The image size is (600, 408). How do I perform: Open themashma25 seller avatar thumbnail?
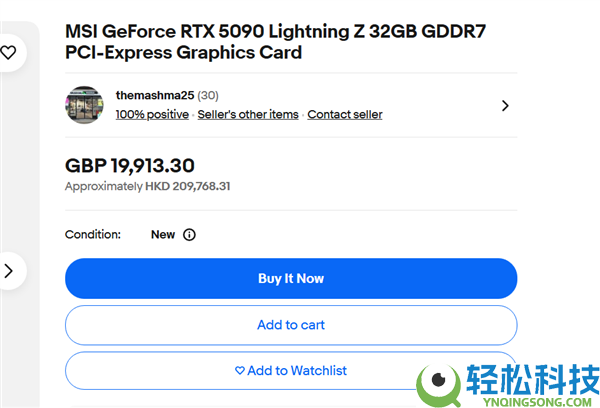coord(84,104)
